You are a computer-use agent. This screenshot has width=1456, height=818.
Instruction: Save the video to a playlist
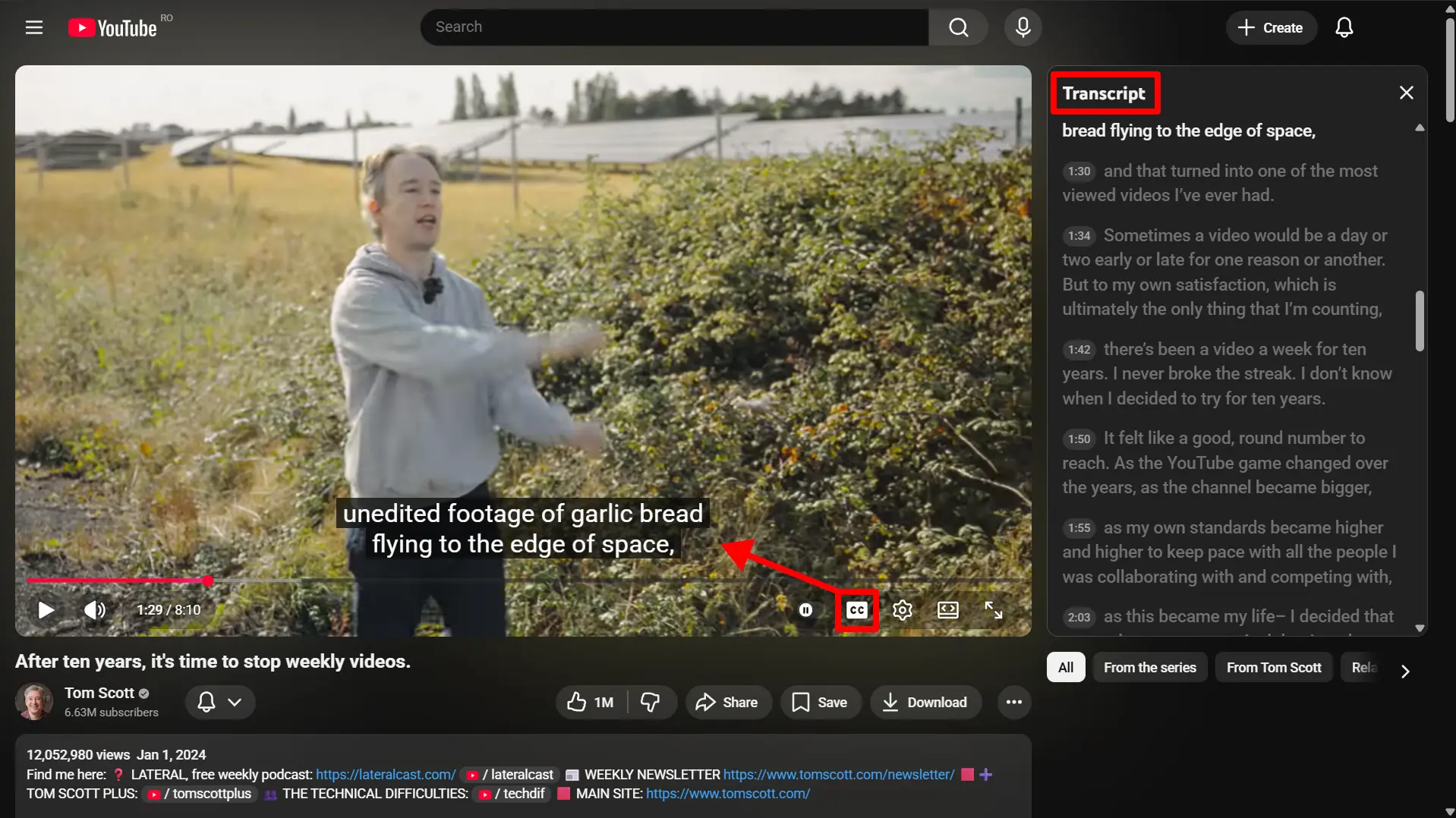820,703
